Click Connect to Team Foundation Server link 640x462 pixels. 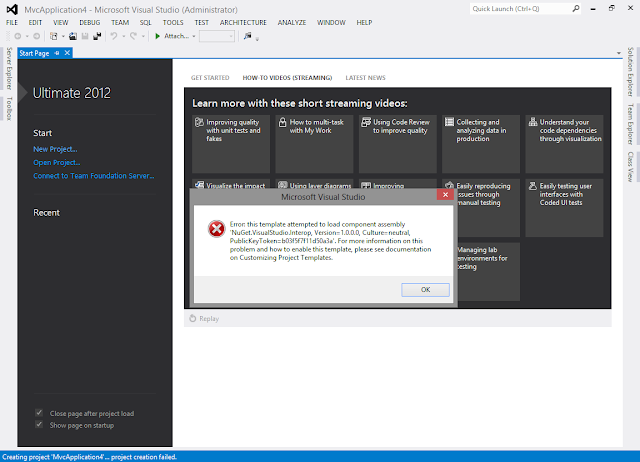(x=93, y=176)
